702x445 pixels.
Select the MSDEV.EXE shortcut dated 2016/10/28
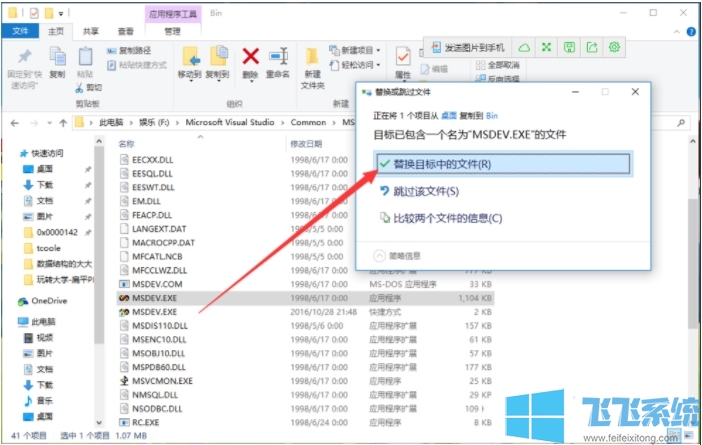(305, 312)
